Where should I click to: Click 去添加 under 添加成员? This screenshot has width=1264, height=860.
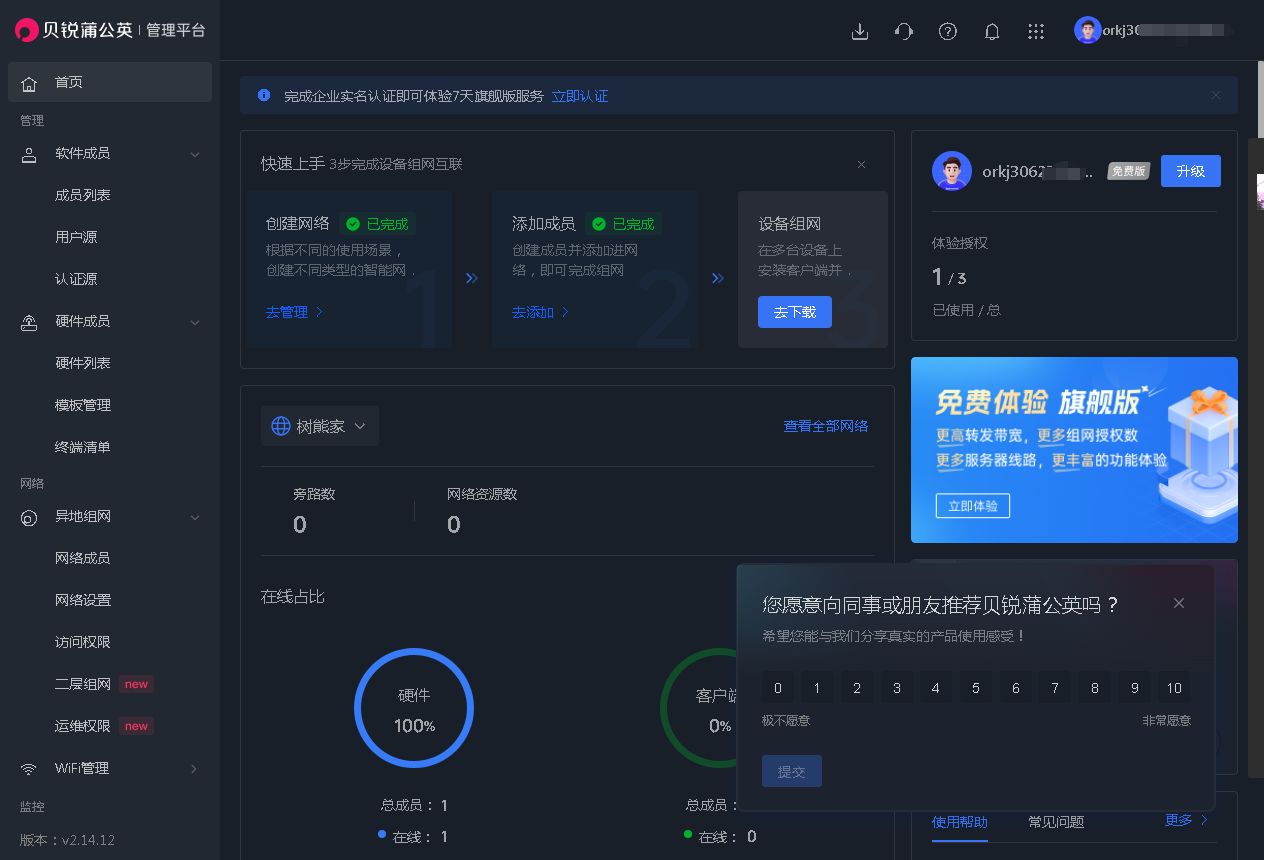click(x=540, y=312)
